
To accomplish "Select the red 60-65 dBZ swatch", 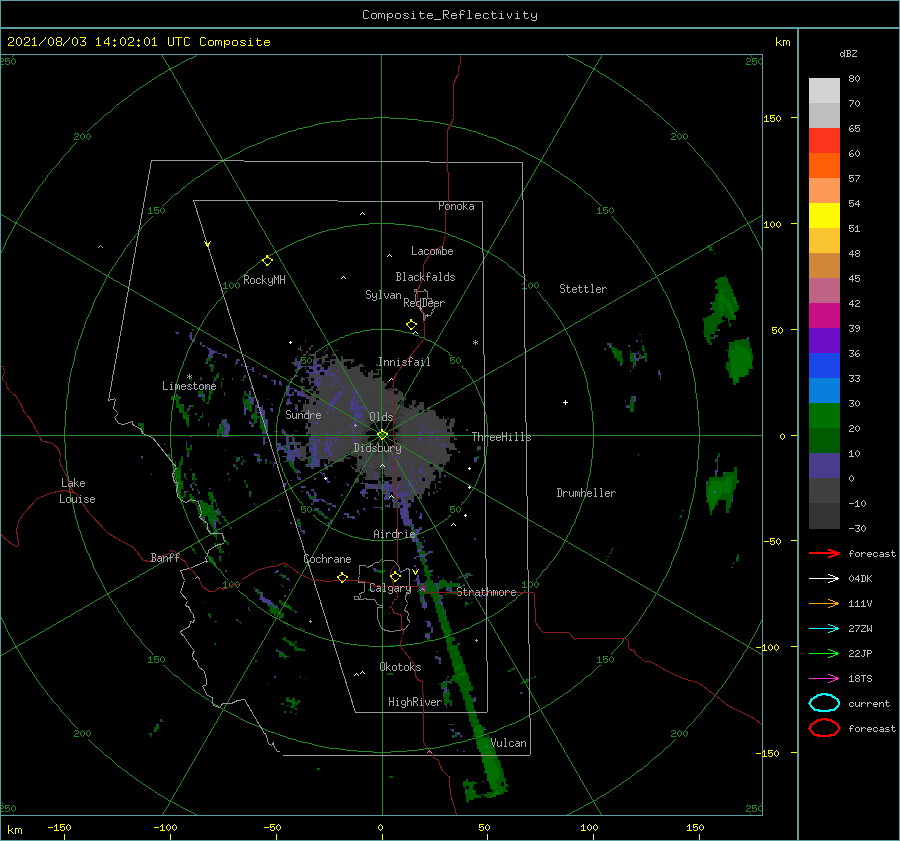I will point(824,141).
